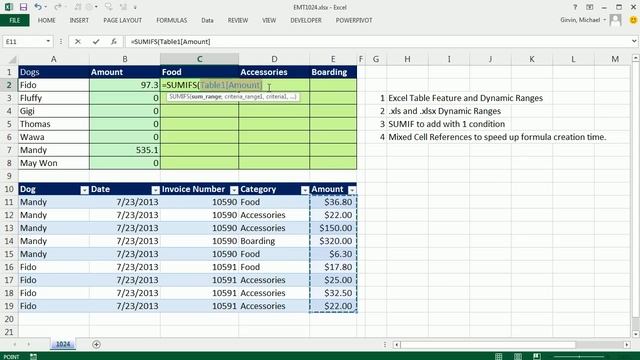Click the Save icon in the quick access toolbar
Screen dimensions: 640x360
[23, 7]
